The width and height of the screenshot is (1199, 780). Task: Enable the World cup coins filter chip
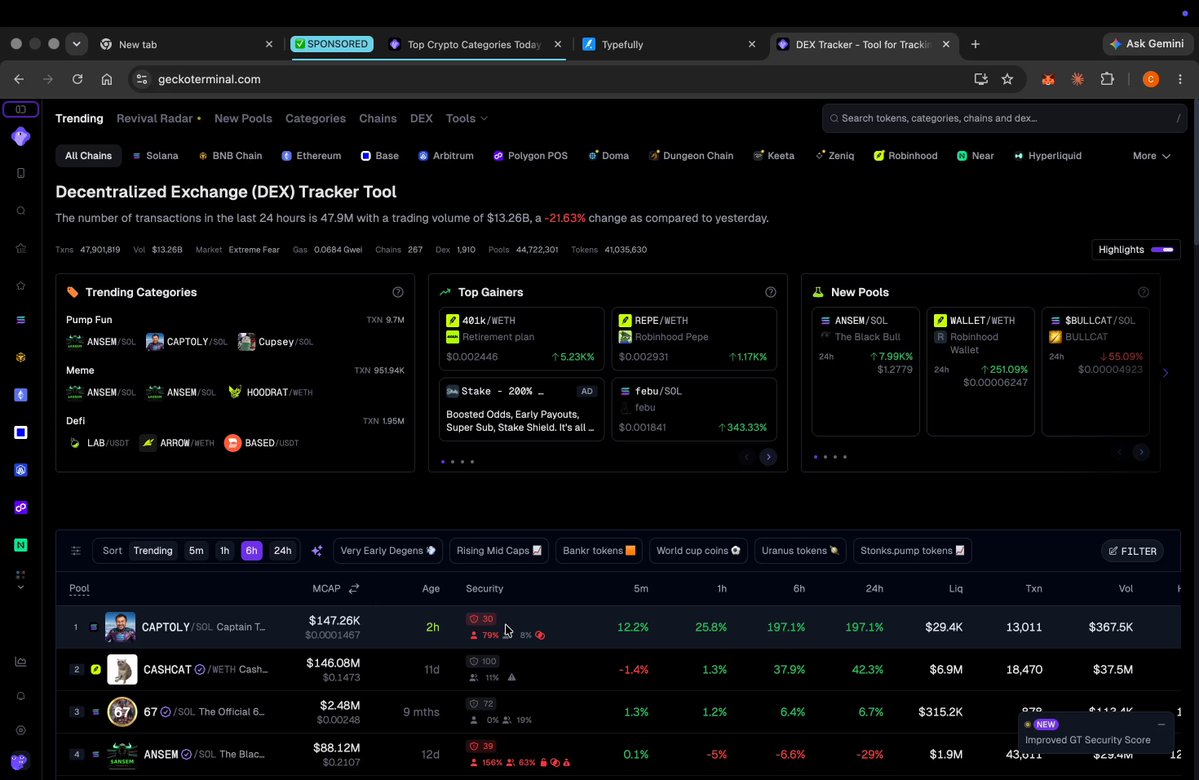(x=697, y=551)
